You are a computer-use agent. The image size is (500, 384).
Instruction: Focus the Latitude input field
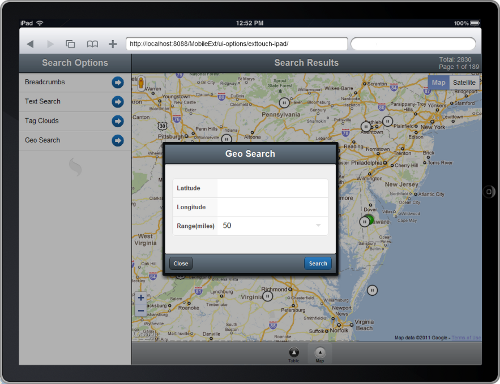click(x=272, y=188)
